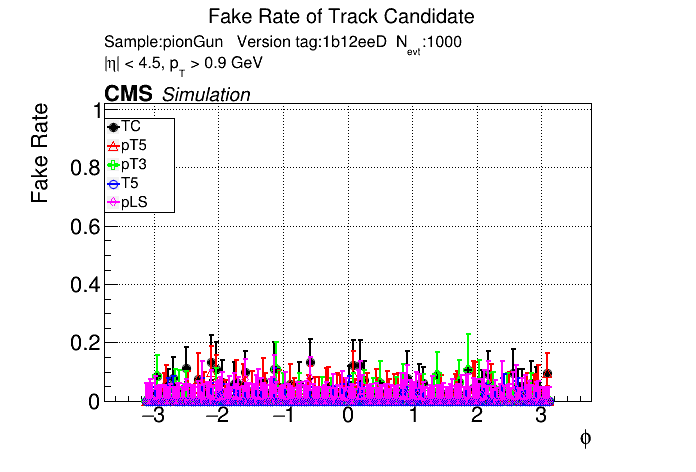This screenshot has height=472, width=696.
Task: Click the y-axis tick label '1'
Action: coord(97,111)
